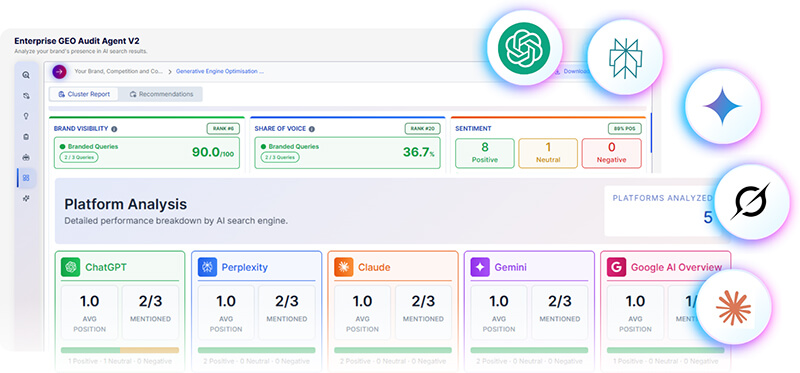Viewport: 800px width, 373px height.
Task: Click the Gemini sentiment progress bar
Action: click(529, 351)
